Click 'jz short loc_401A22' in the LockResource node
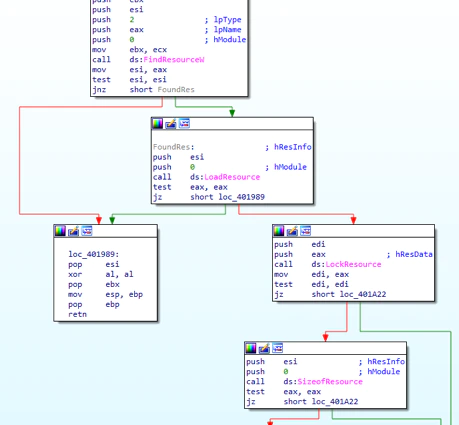This screenshot has height=425, width=459. [330, 294]
